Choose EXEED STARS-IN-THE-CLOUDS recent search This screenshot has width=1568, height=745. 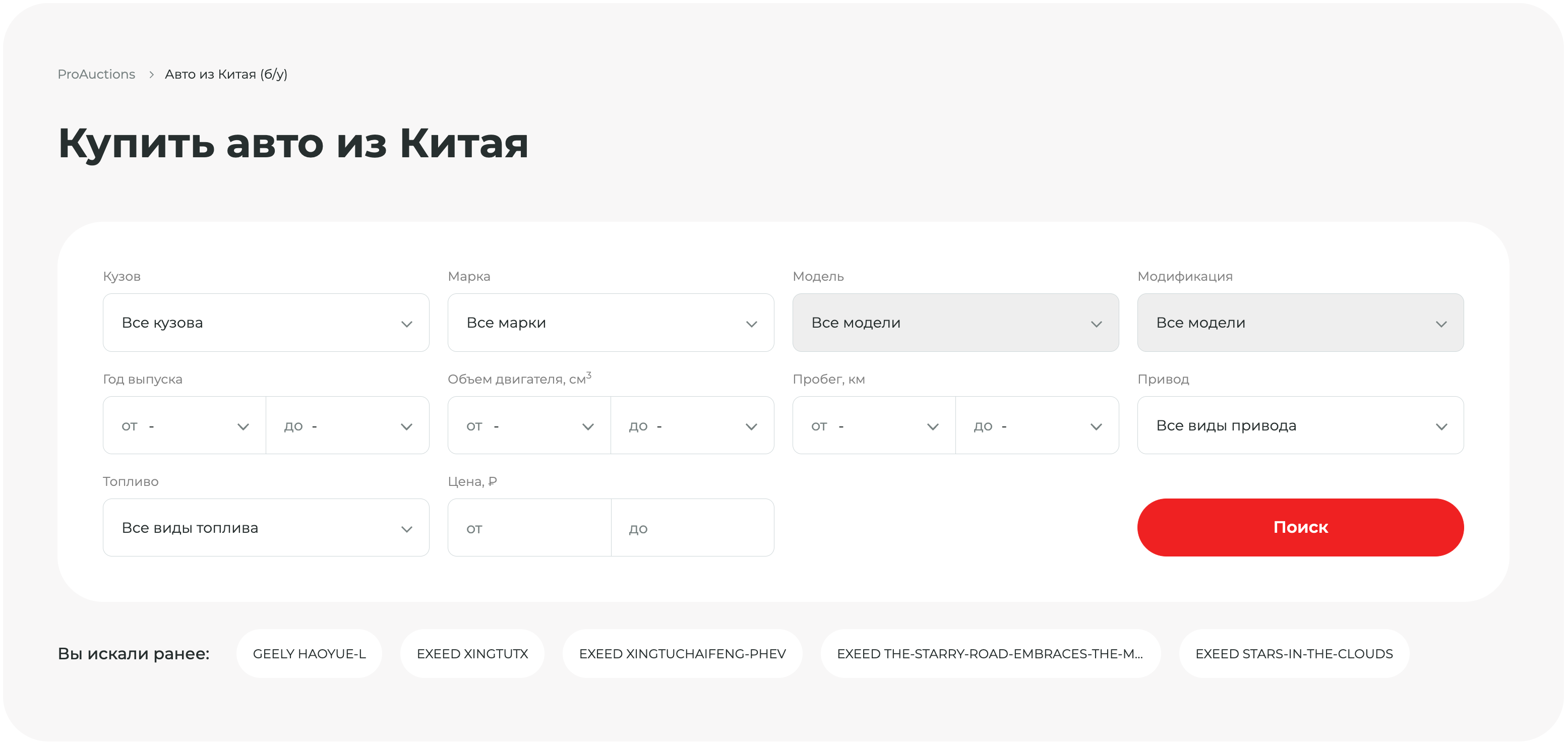[x=1294, y=654]
